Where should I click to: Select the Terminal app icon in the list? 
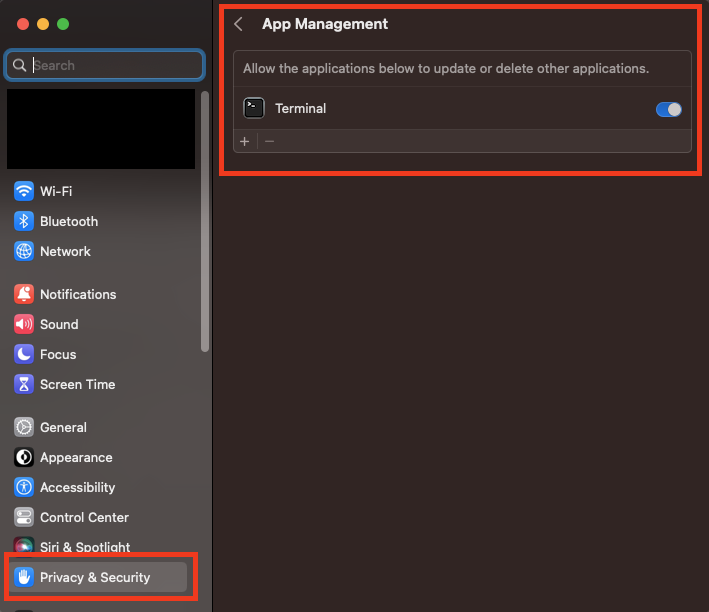[254, 108]
